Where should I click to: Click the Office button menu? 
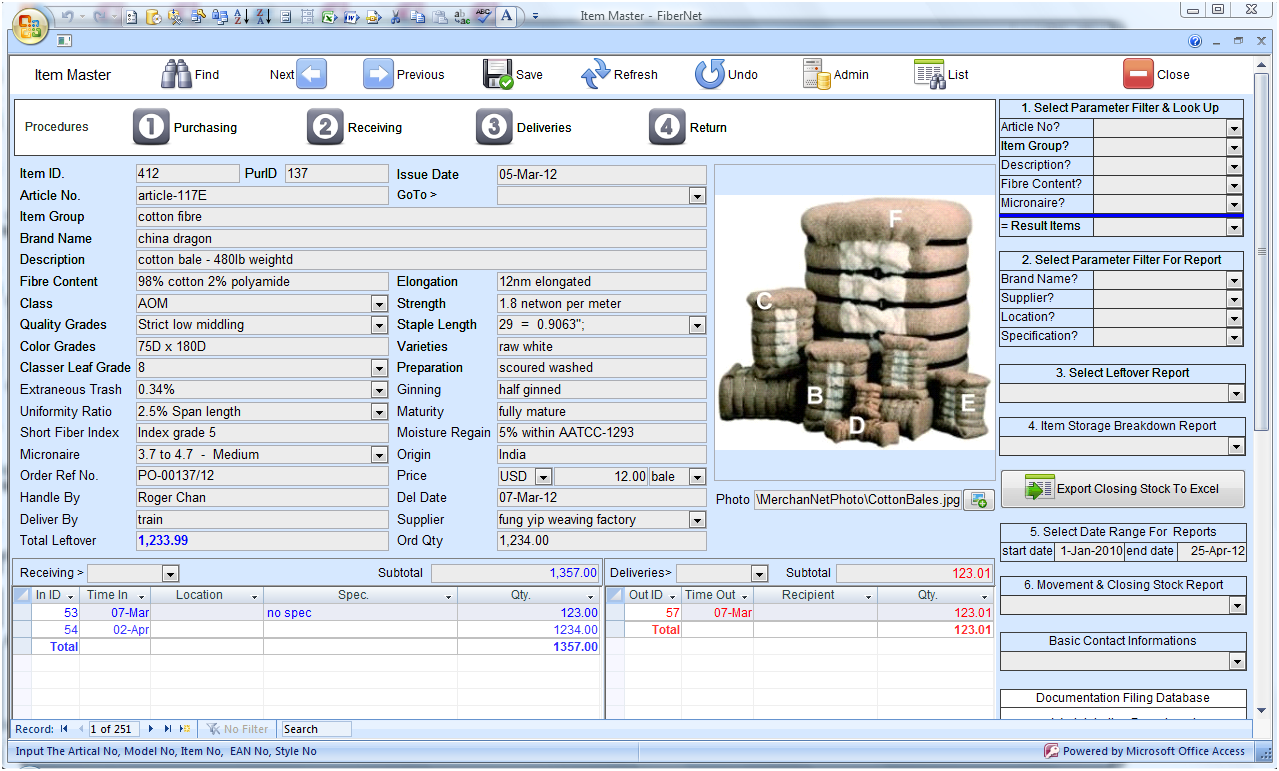point(31,24)
